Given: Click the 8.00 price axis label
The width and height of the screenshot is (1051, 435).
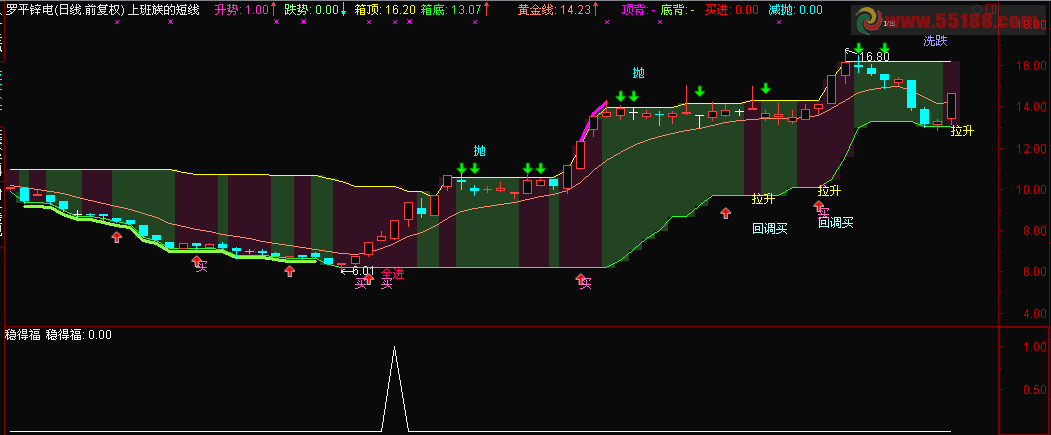Looking at the screenshot, I should pos(1034,231).
